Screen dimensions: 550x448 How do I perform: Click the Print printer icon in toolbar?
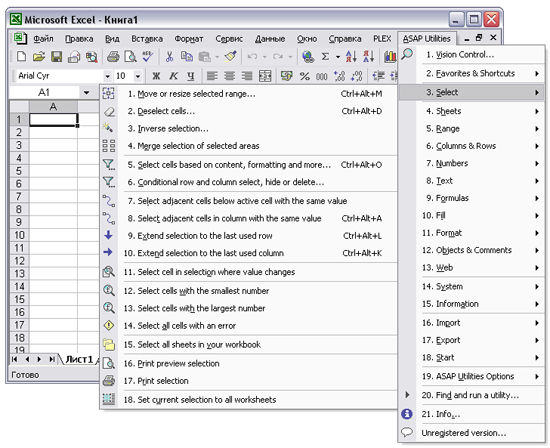[113, 56]
